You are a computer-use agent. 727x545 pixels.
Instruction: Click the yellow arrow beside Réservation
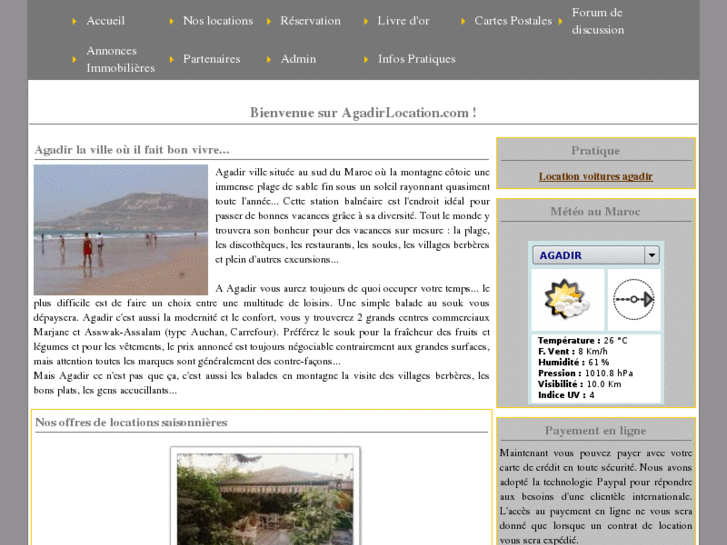pos(269,21)
